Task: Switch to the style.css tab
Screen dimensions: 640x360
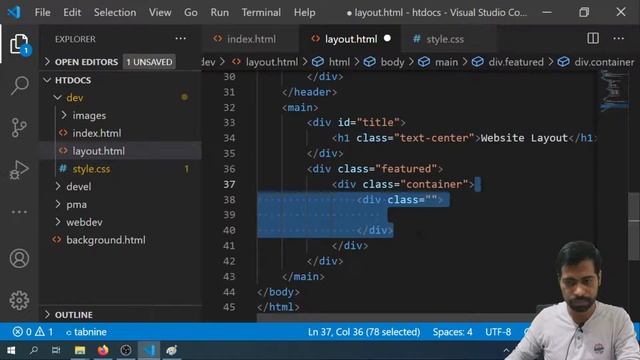Action: [x=448, y=39]
